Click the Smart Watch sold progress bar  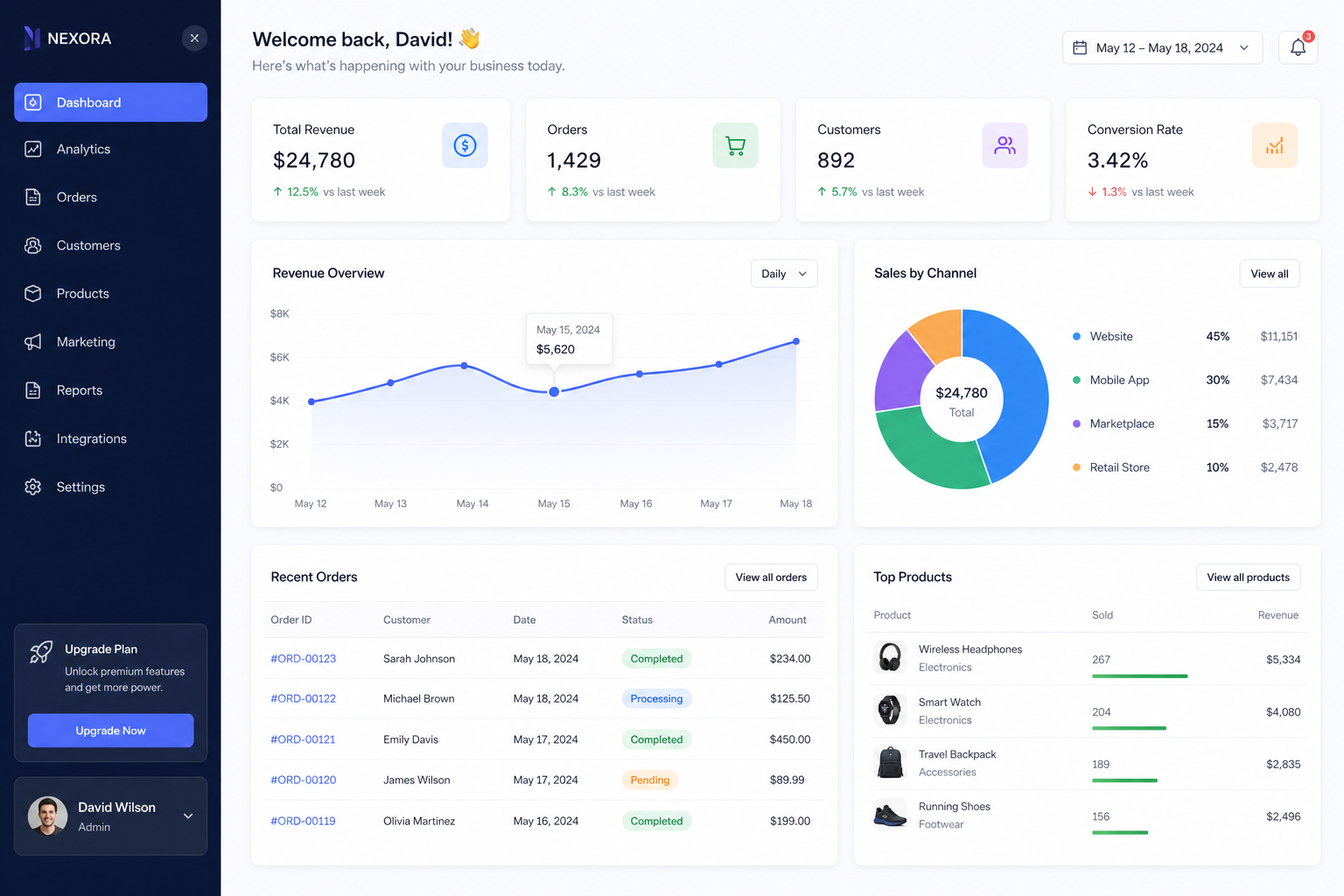click(1129, 728)
